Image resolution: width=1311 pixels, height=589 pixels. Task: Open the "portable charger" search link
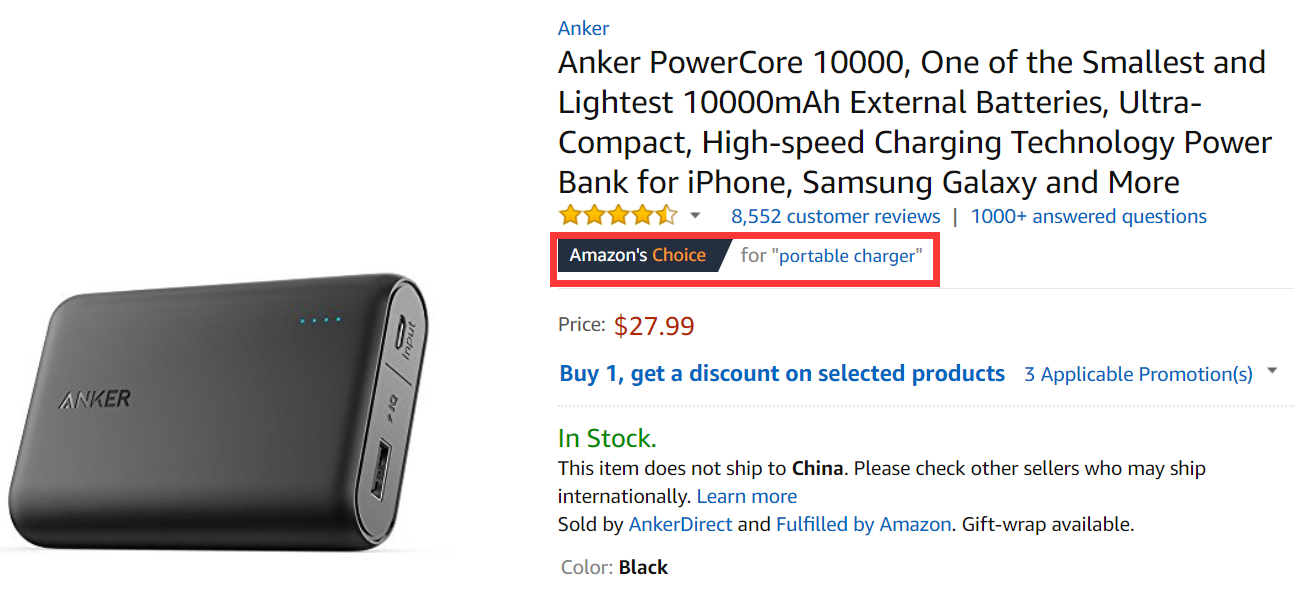847,256
